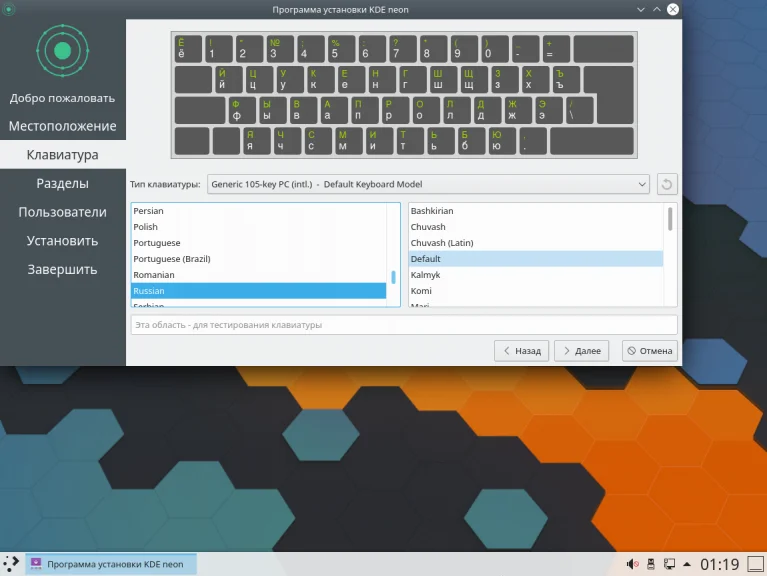Click the clock showing 01:19
767x576 pixels.
pyautogui.click(x=719, y=564)
